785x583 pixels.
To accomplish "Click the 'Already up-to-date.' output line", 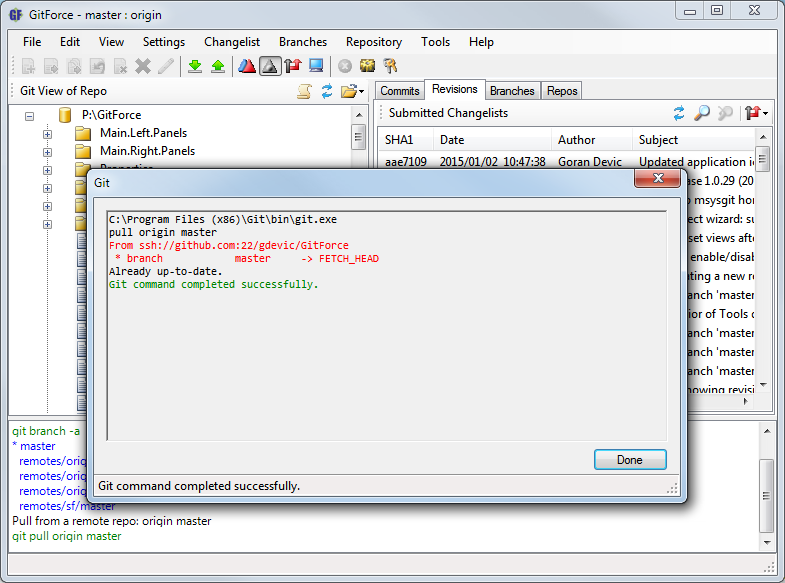I will click(166, 272).
